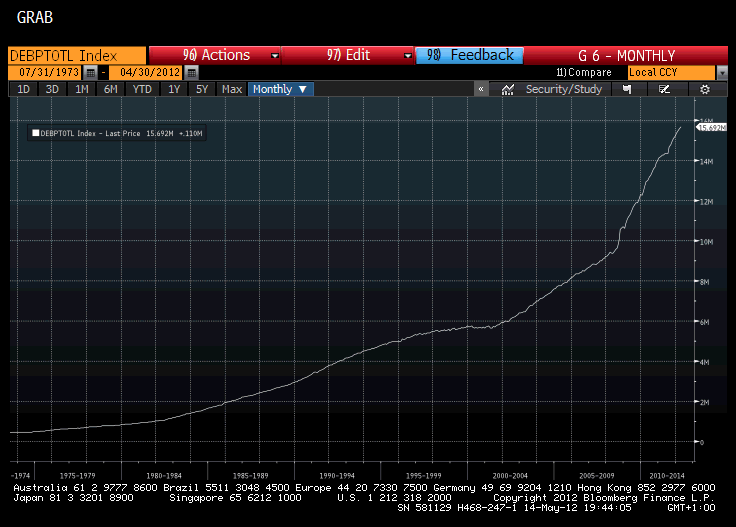
Task: Collapse the toolbar with double-chevron icon
Action: (481, 89)
